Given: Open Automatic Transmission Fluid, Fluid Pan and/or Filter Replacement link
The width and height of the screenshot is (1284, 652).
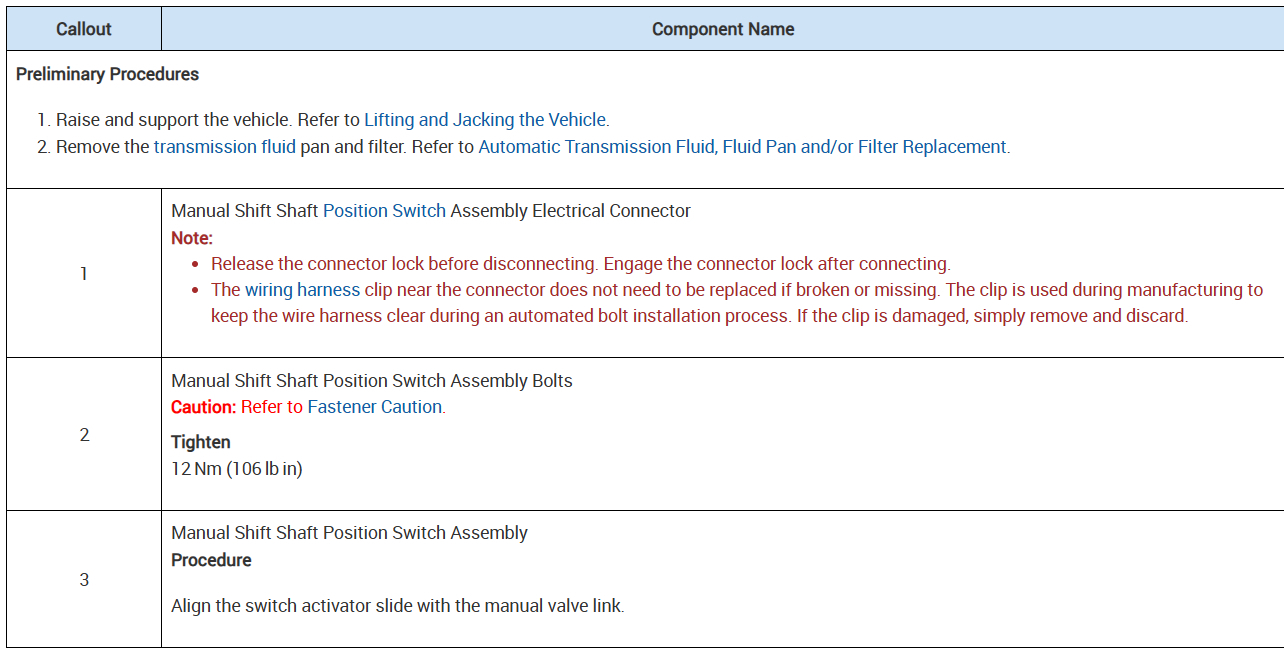Looking at the screenshot, I should click(742, 147).
